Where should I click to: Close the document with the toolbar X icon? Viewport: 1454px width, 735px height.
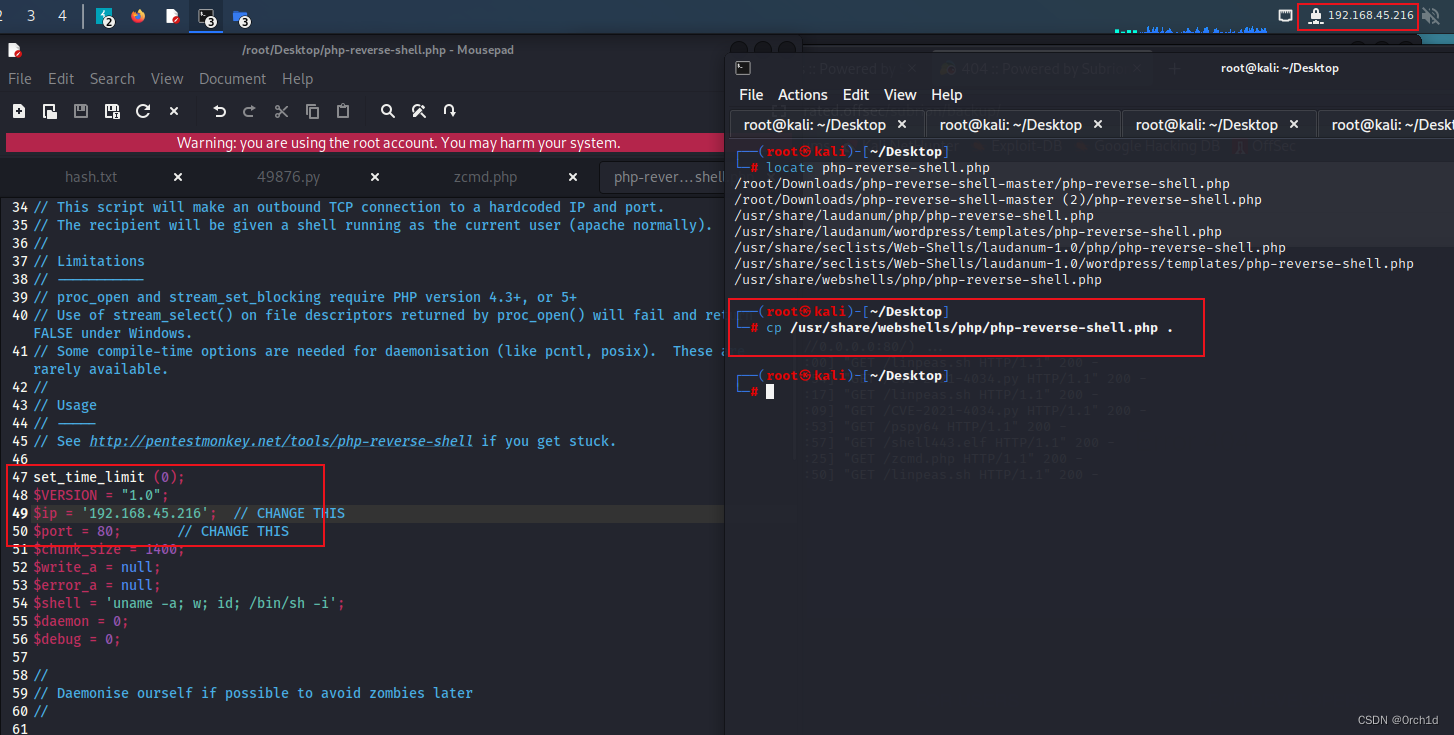[174, 111]
